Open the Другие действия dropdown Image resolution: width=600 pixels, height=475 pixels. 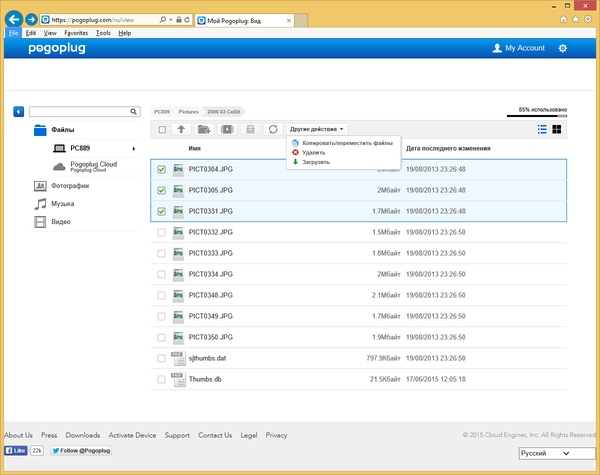(x=317, y=129)
